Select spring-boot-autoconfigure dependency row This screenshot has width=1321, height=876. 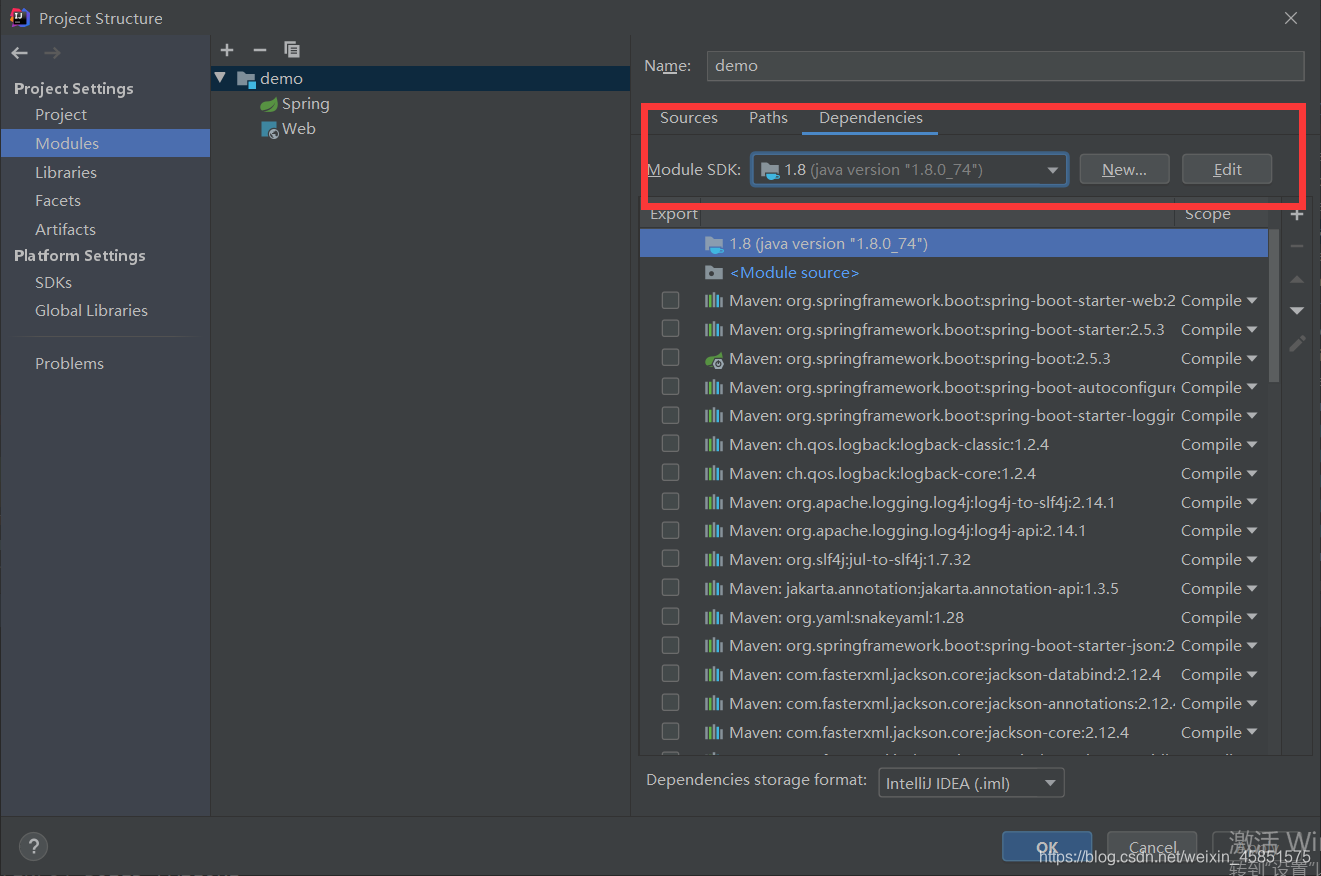[954, 388]
